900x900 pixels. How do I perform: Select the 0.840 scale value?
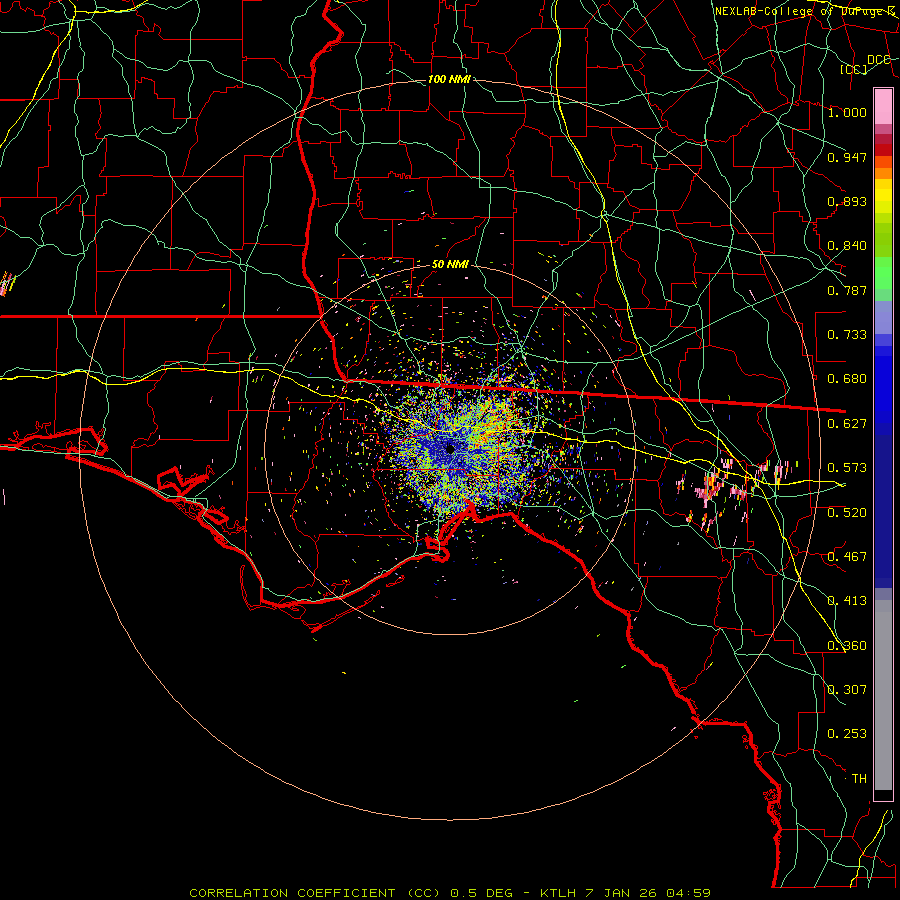pos(847,246)
